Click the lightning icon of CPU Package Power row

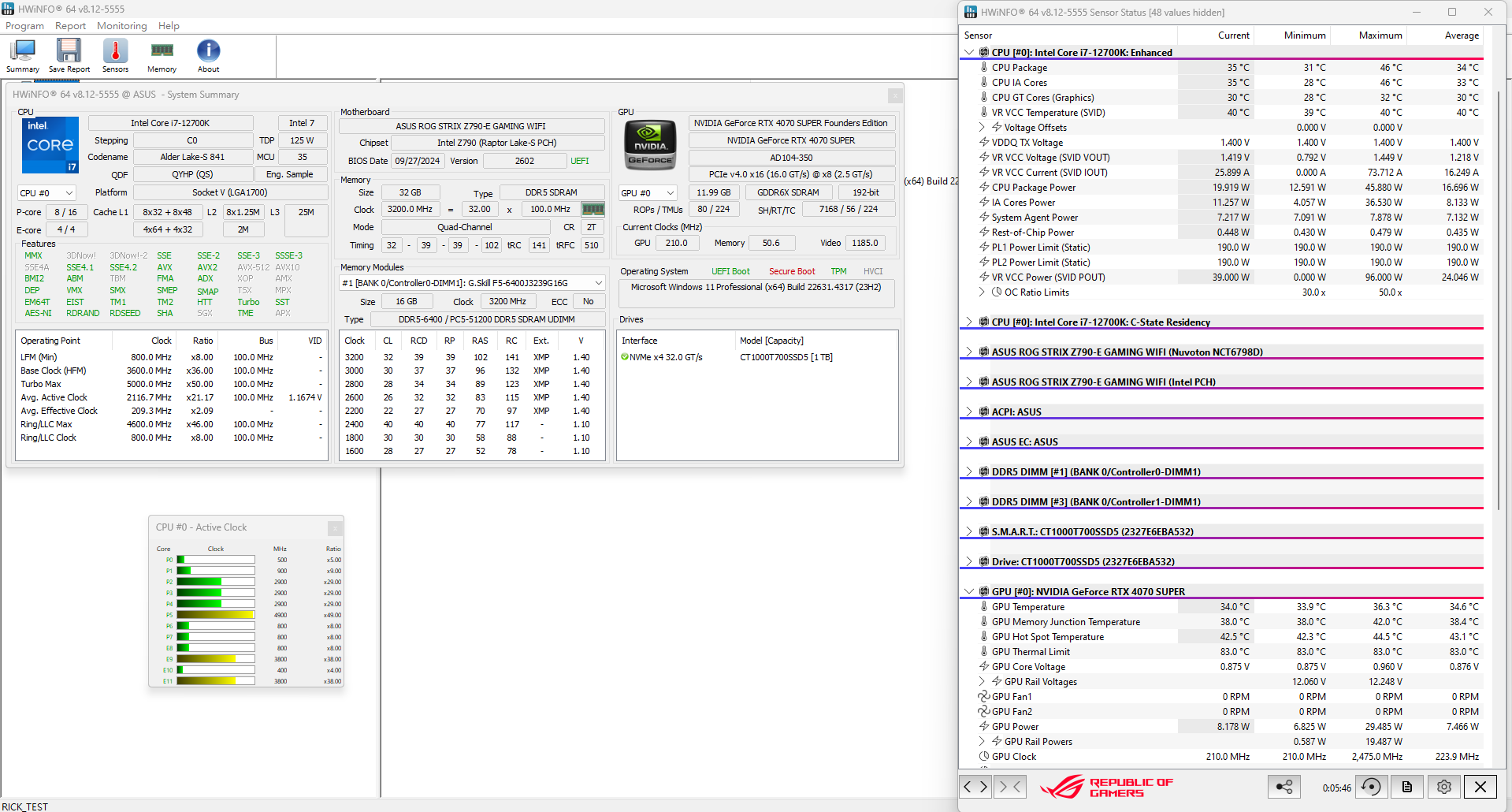pyautogui.click(x=984, y=188)
